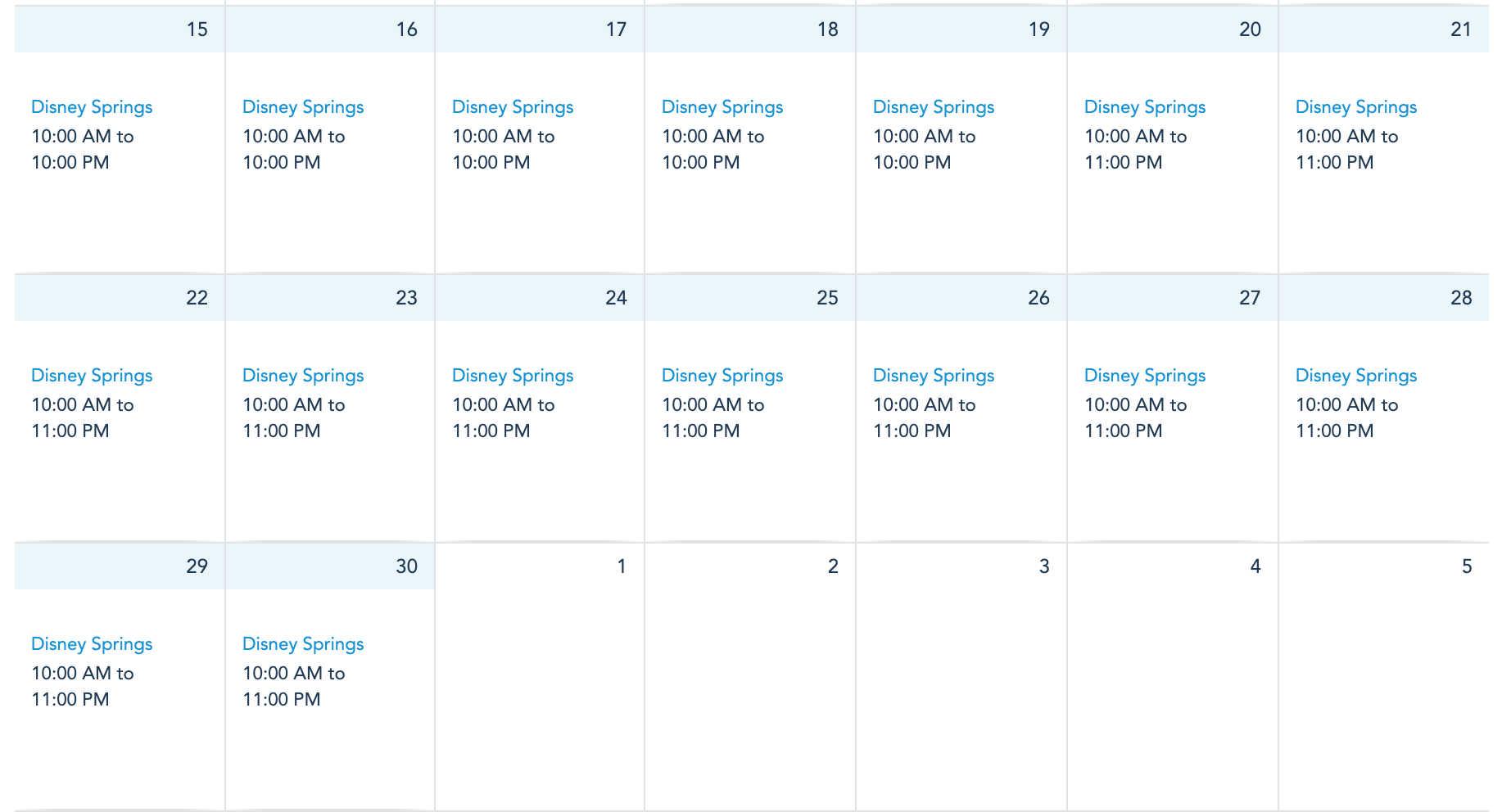The height and width of the screenshot is (812, 1502).
Task: Select the date number 24 header
Action: click(616, 298)
